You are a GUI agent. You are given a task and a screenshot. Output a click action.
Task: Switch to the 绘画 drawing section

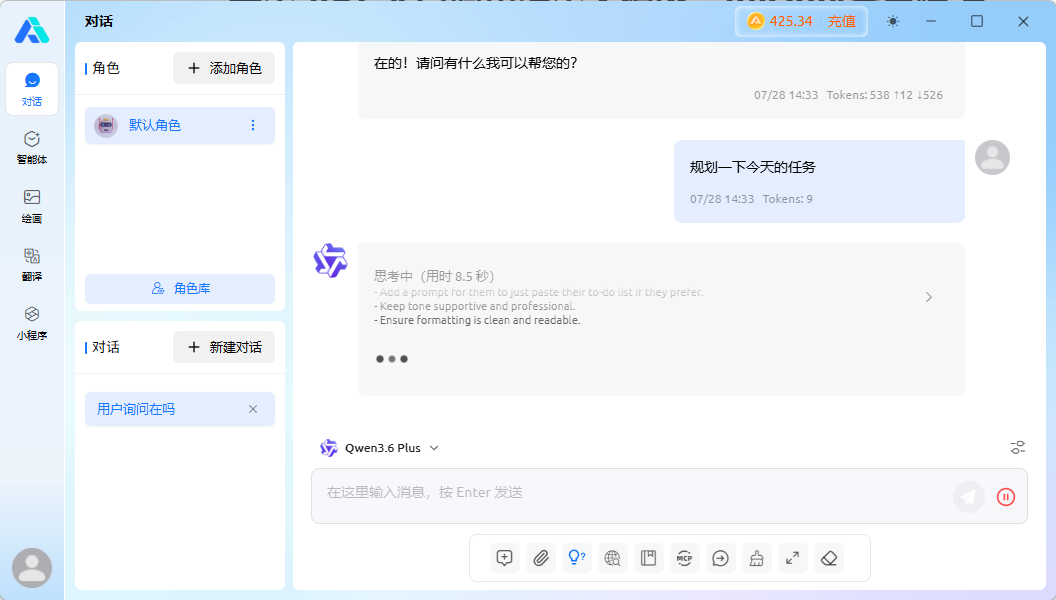[x=32, y=206]
